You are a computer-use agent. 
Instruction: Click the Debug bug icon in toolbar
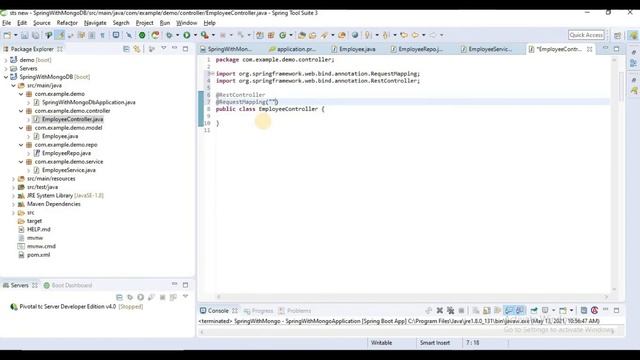[169, 35]
